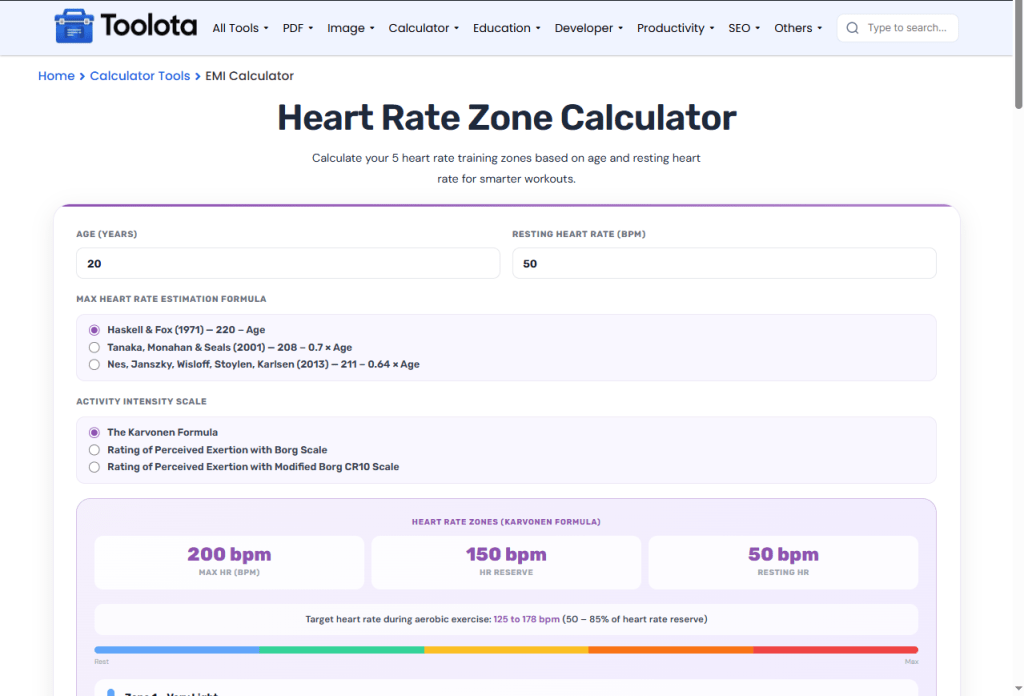Click the 50 bpm Resting HR card
The image size is (1024, 696).
pos(783,562)
